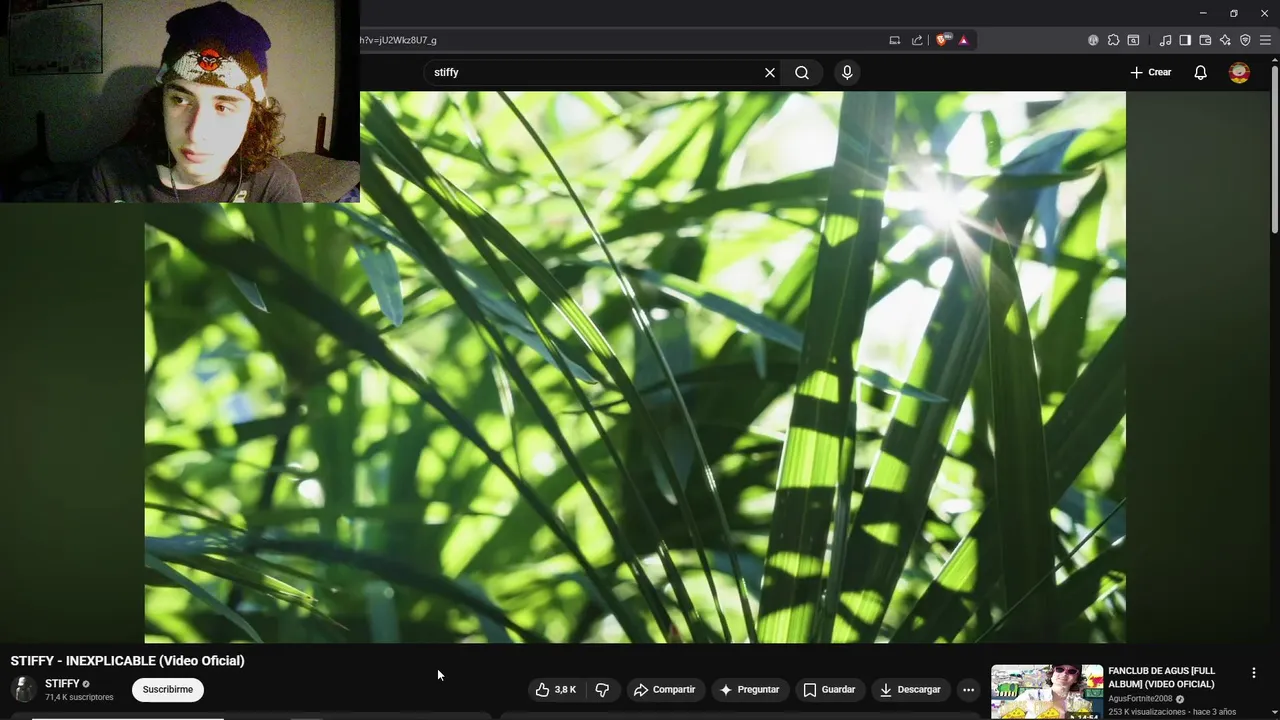Open the Crear menu

(1150, 72)
